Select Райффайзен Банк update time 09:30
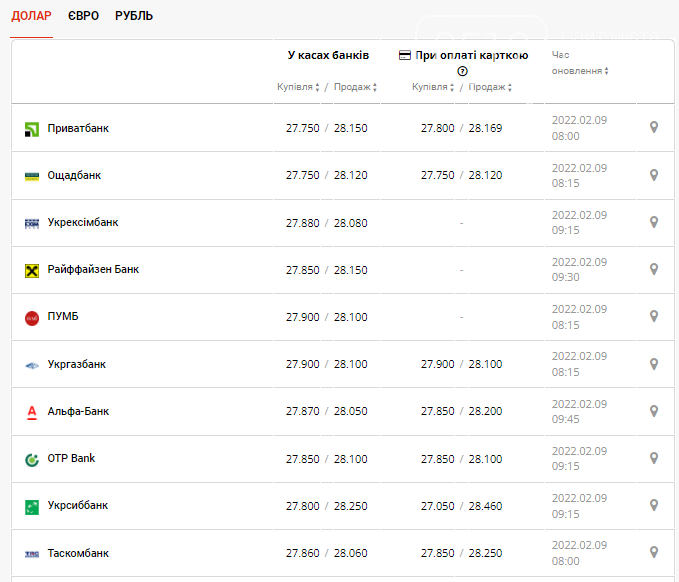 point(566,277)
